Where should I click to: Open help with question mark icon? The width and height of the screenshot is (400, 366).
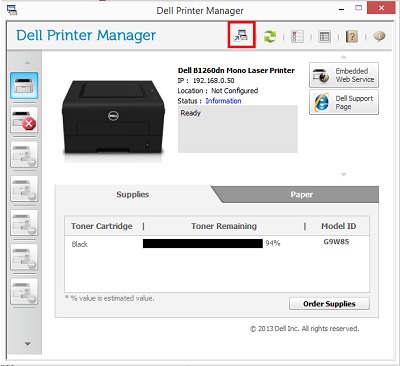click(x=352, y=36)
